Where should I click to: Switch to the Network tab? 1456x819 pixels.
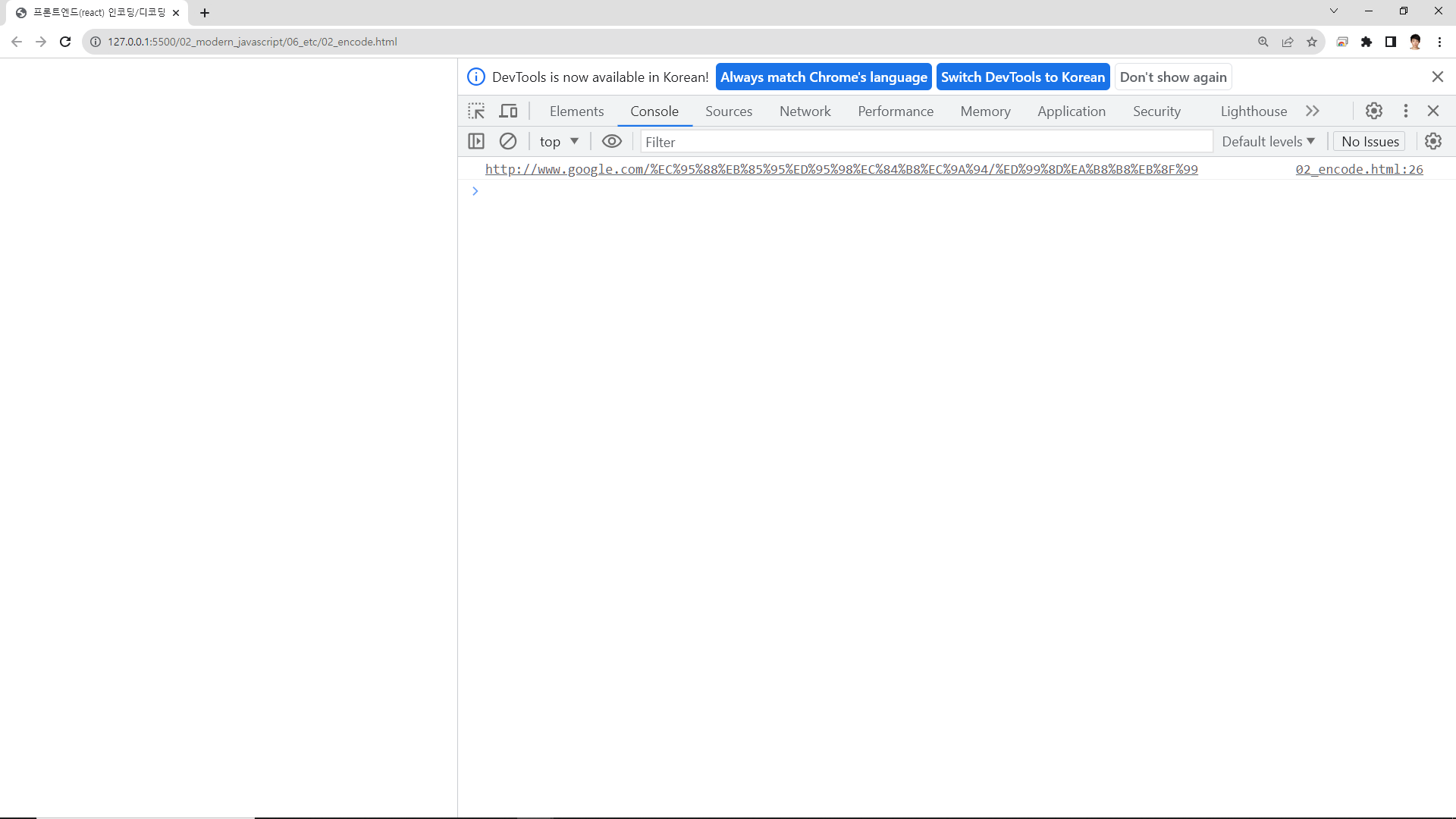pyautogui.click(x=805, y=111)
